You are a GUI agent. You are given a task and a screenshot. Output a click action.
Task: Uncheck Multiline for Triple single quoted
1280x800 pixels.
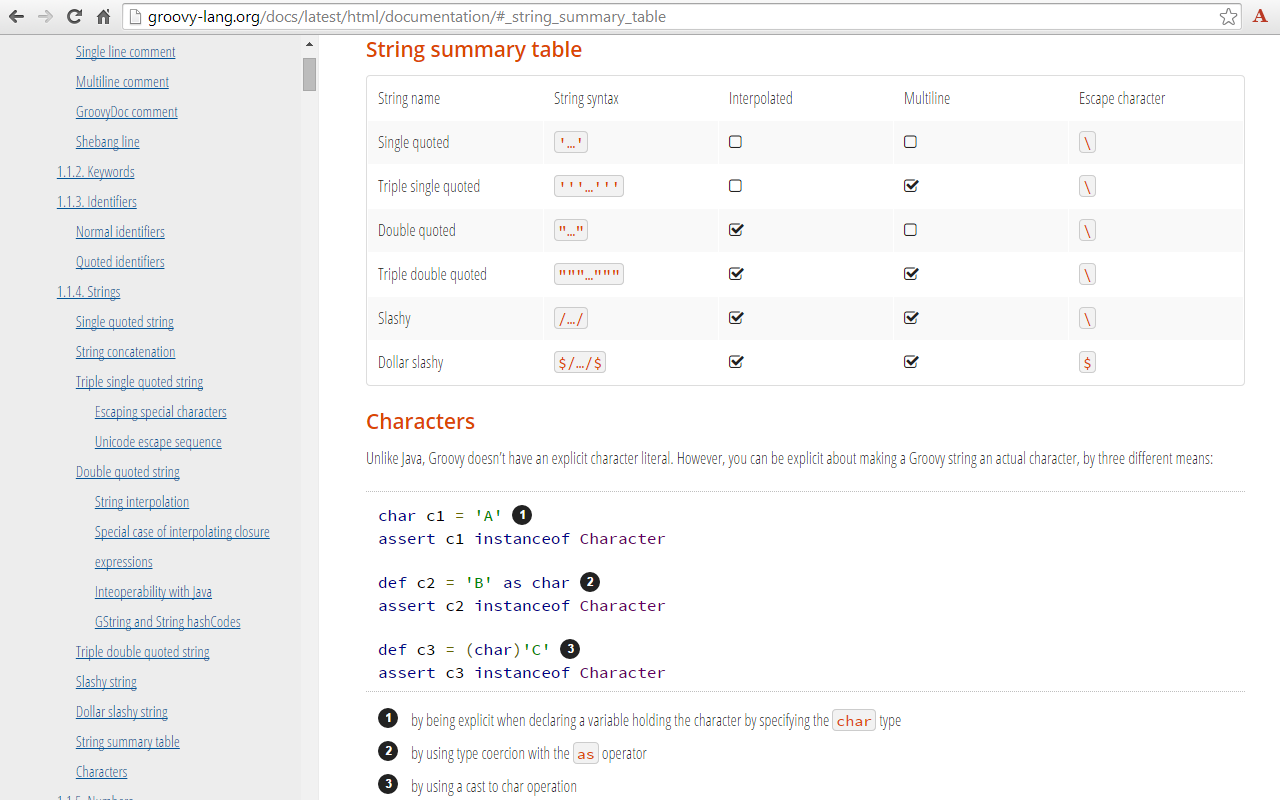(910, 185)
